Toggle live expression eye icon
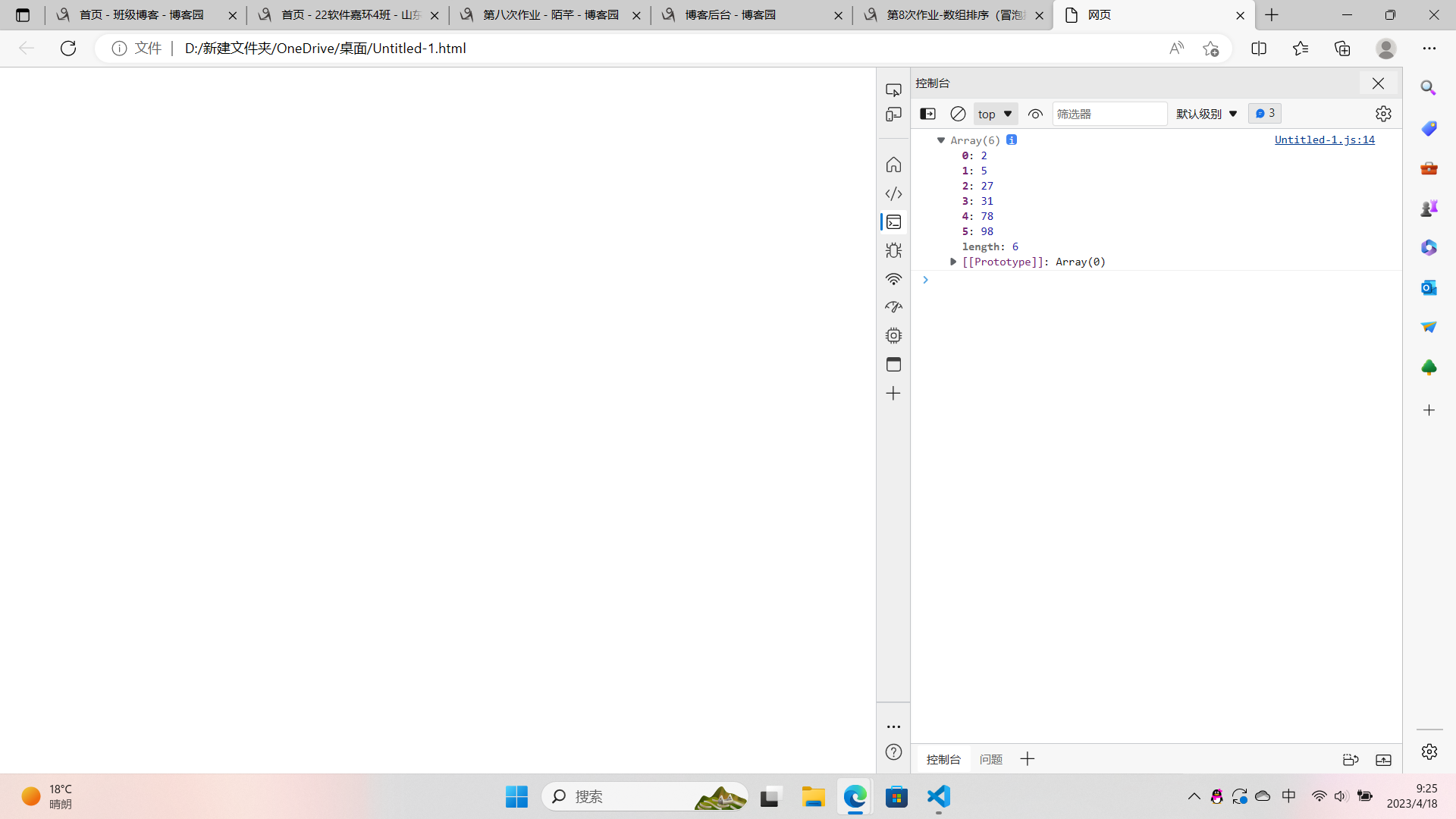 tap(1035, 114)
